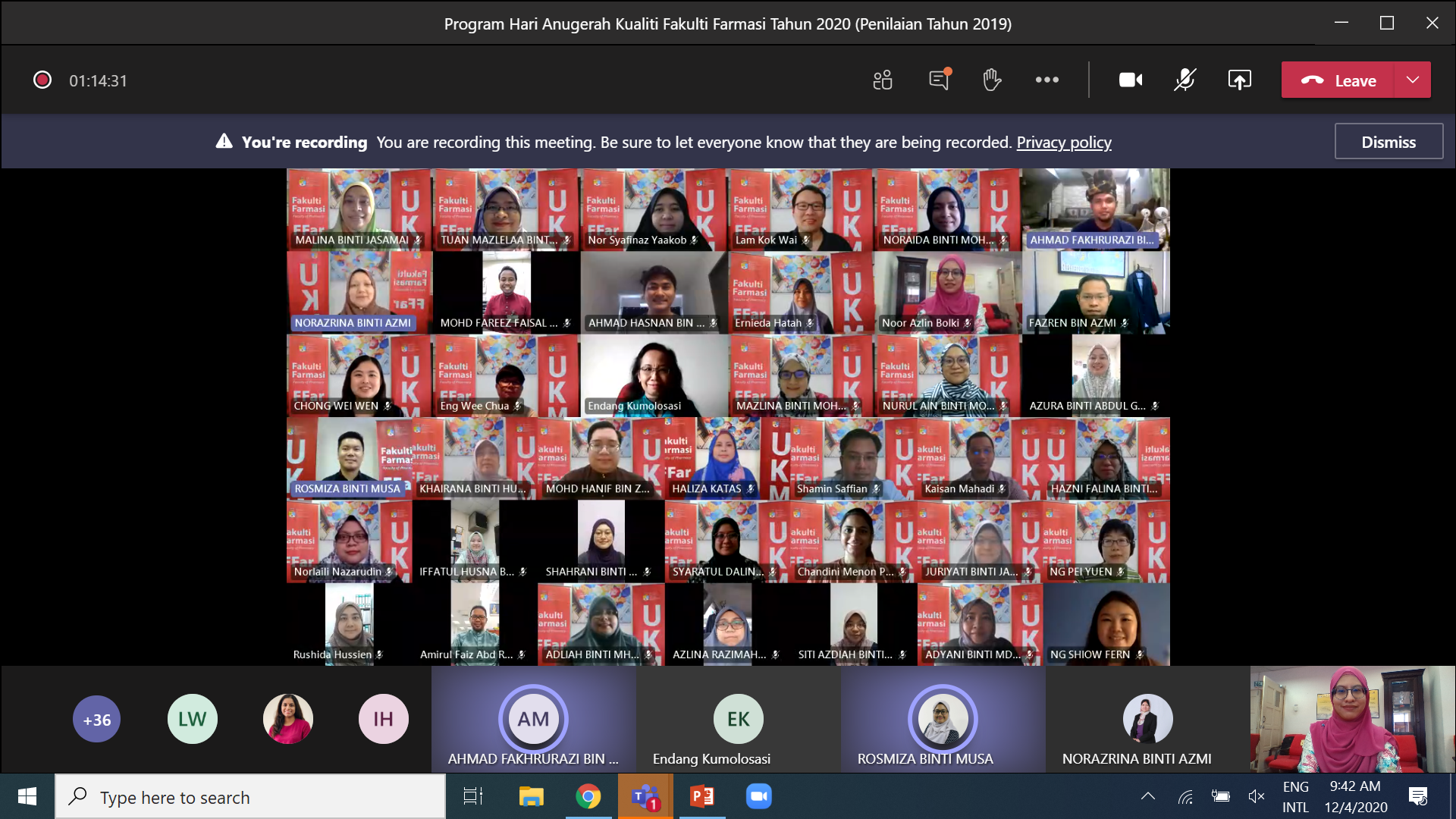Open the Privacy policy link
Screen dimensions: 1456x819
coord(1063,143)
